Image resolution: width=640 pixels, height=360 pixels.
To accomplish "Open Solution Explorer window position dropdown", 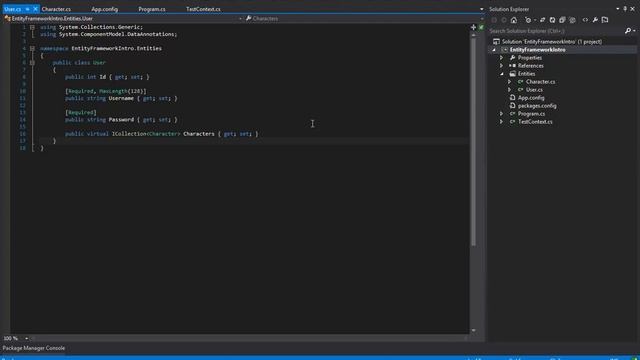I will click(x=618, y=9).
